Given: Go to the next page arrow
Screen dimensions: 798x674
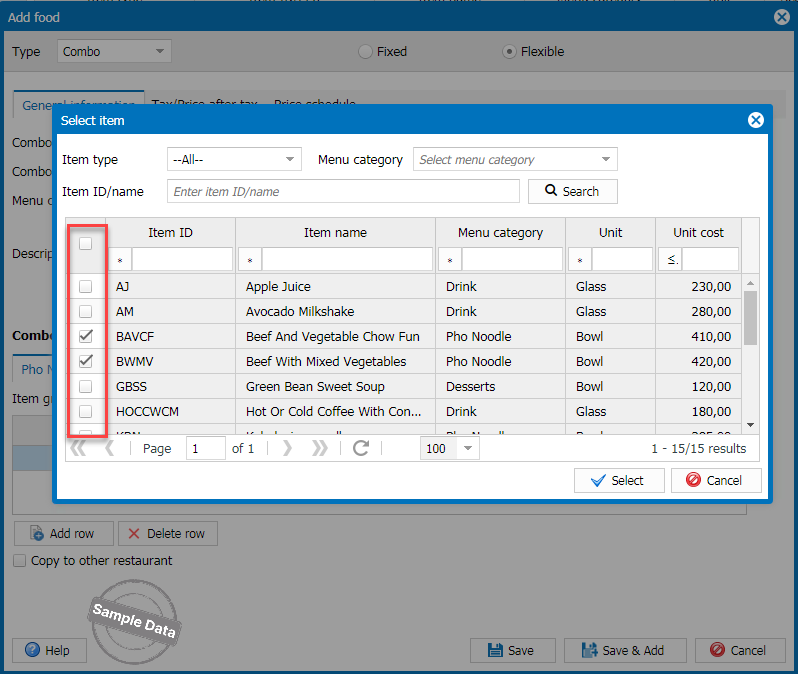Looking at the screenshot, I should 287,448.
